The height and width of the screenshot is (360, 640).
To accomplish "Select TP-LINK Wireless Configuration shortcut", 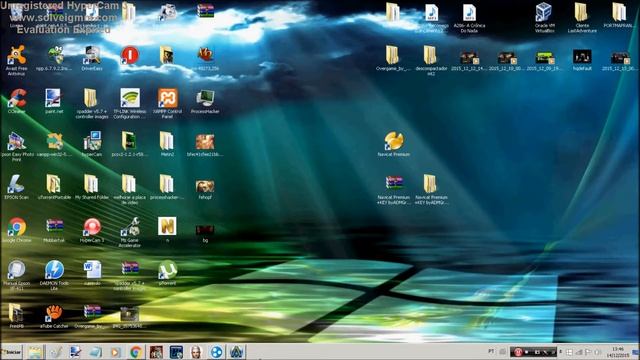I will 130,103.
